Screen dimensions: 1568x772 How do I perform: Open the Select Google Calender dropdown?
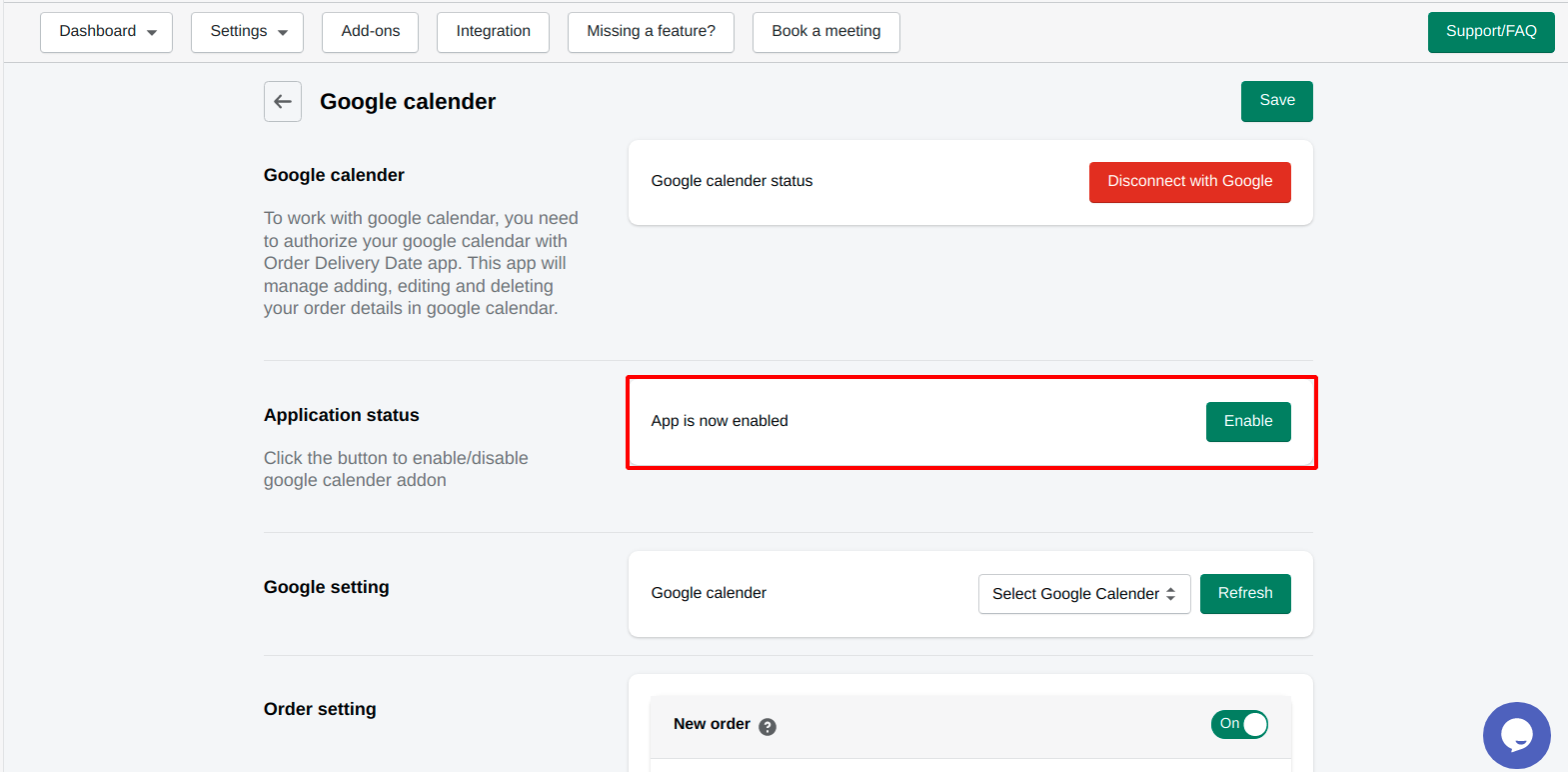[1084, 594]
